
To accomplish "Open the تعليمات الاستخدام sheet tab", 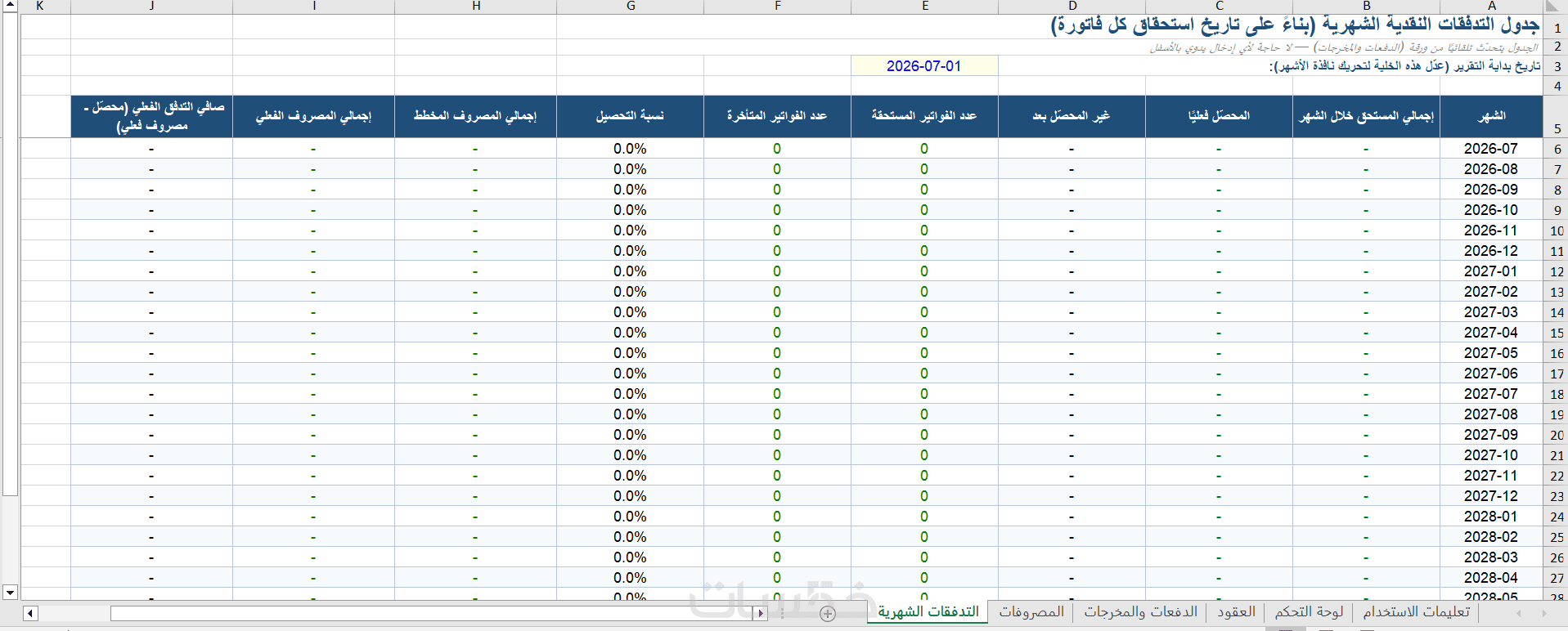I will pyautogui.click(x=1416, y=611).
